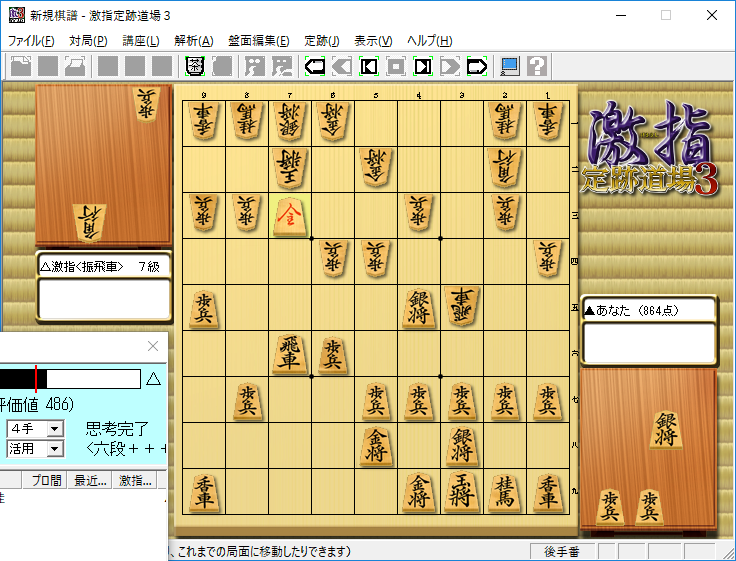The image size is (736, 561).
Task: Open the 表示(V) menu
Action: tap(373, 41)
